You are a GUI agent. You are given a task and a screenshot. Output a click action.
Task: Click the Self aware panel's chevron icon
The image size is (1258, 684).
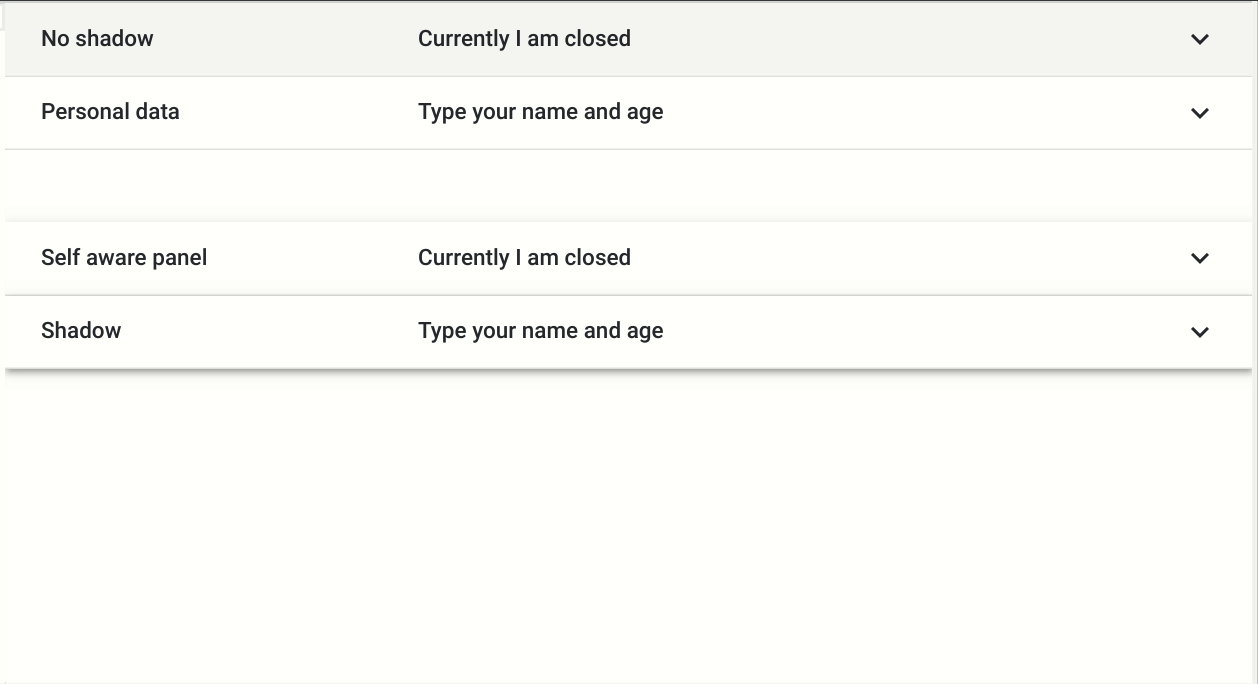pos(1200,258)
